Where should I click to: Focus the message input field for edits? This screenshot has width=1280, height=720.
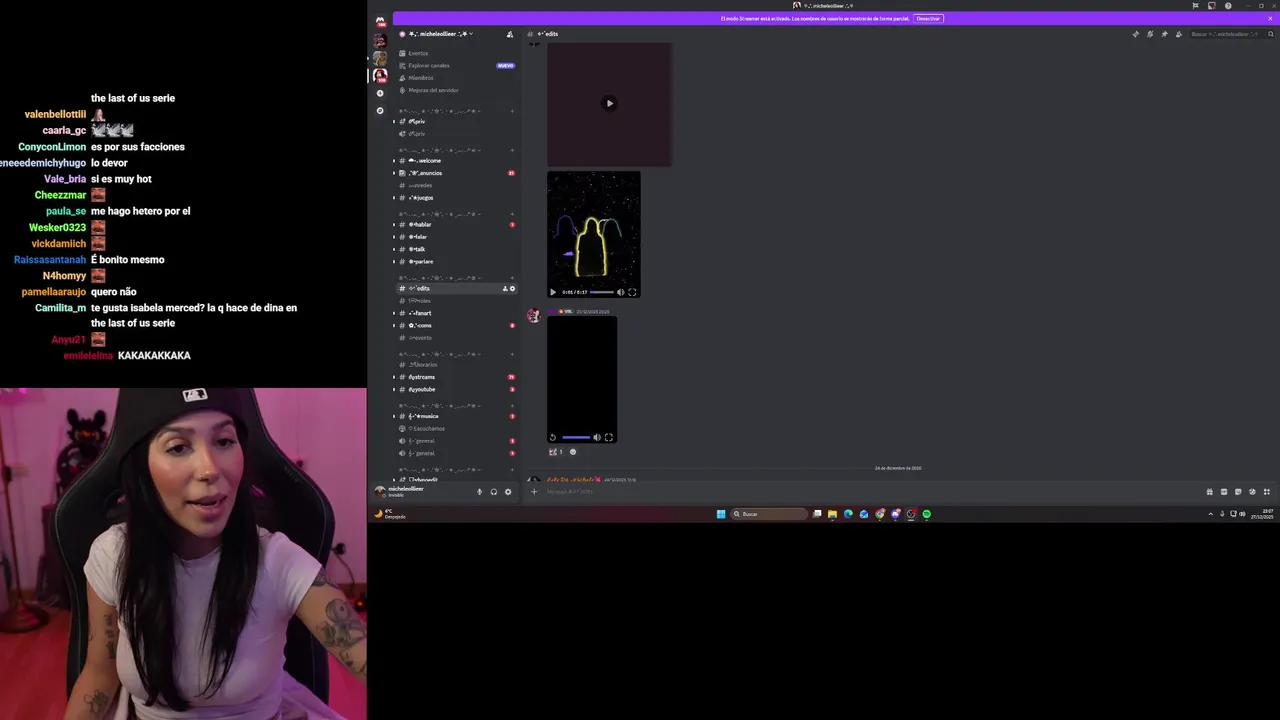(x=870, y=491)
